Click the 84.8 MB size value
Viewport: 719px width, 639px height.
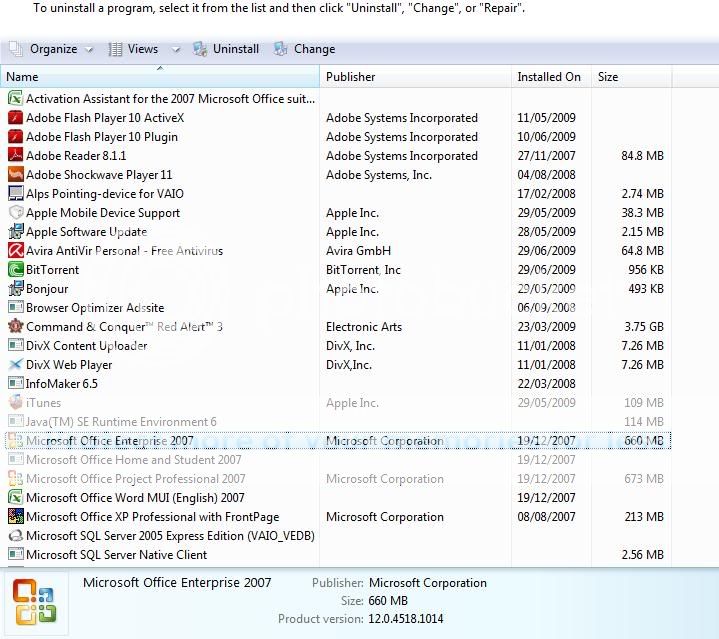pos(642,156)
